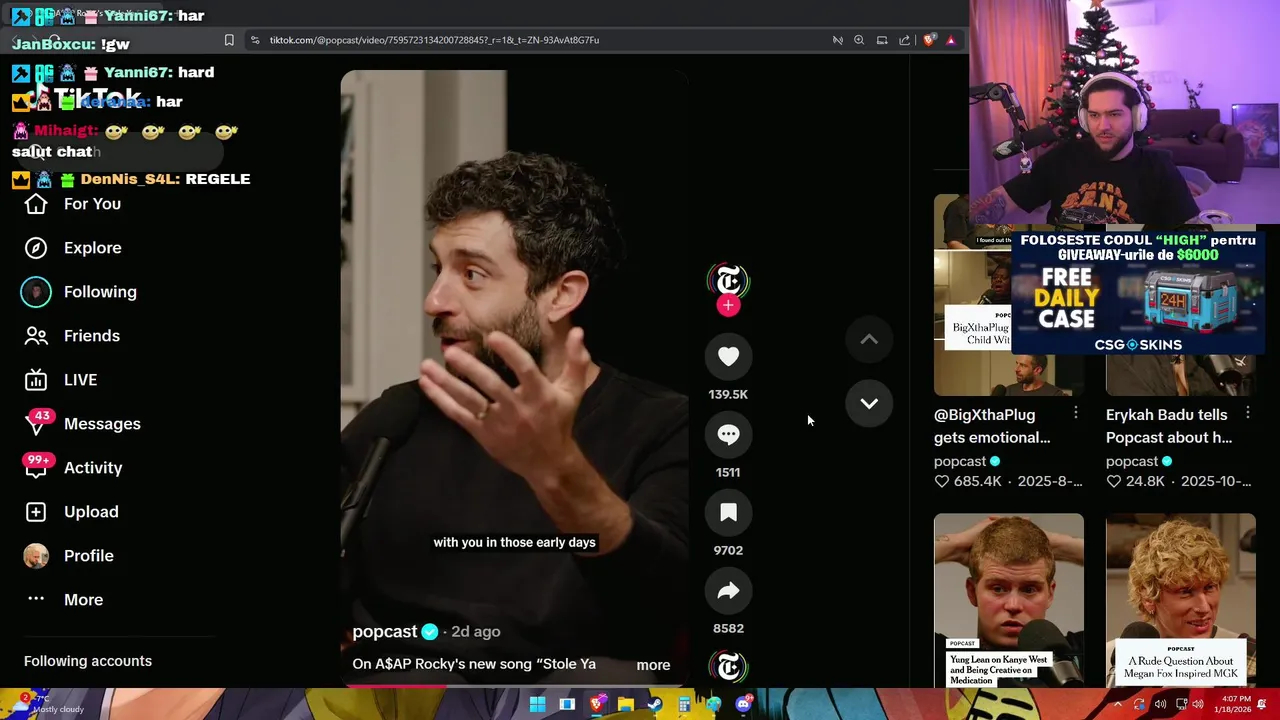The width and height of the screenshot is (1280, 720).
Task: Open the site settings icon in the address bar
Action: point(255,40)
